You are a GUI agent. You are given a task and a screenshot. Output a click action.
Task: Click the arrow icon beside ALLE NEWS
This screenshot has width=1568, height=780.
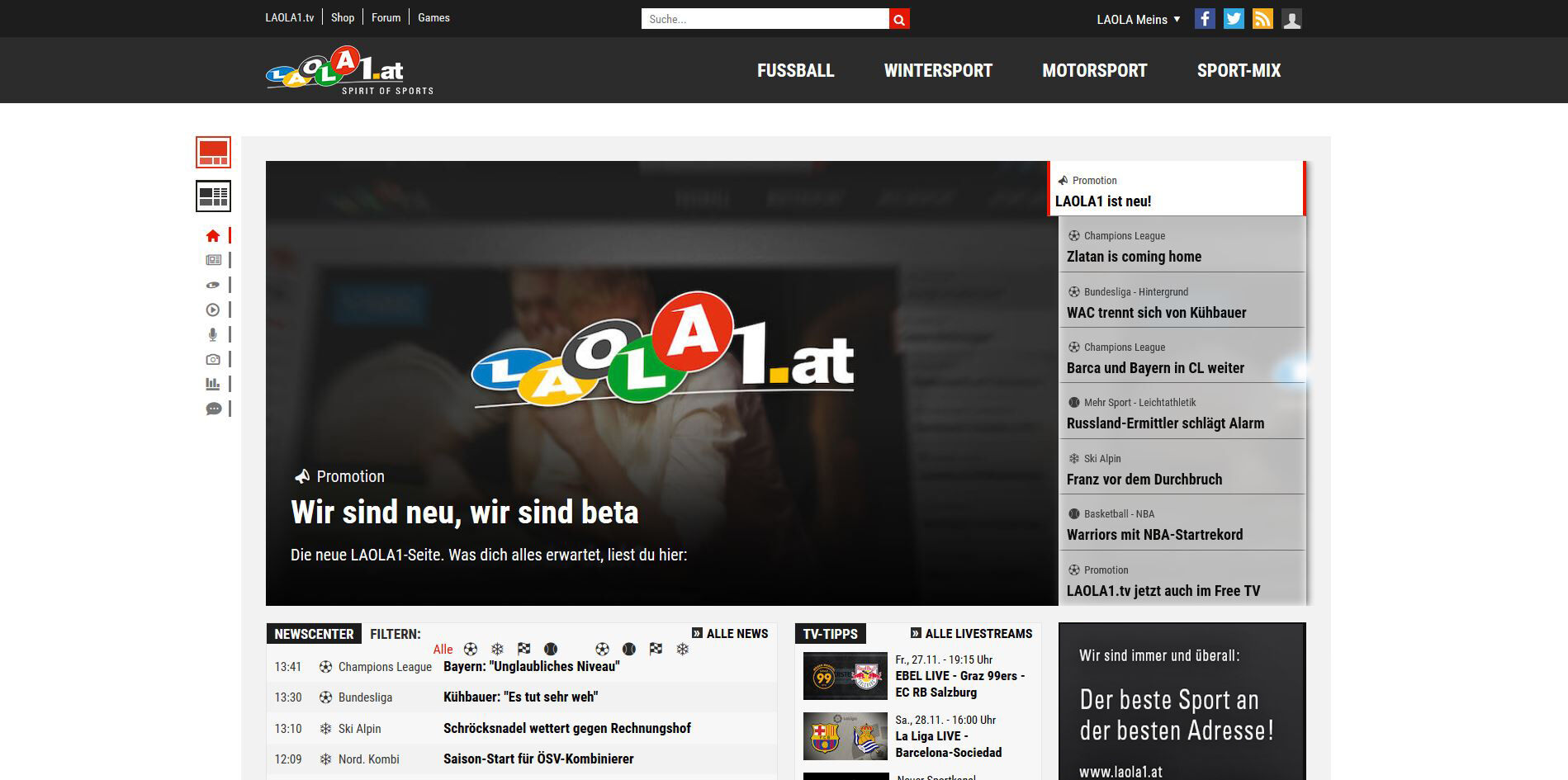697,633
